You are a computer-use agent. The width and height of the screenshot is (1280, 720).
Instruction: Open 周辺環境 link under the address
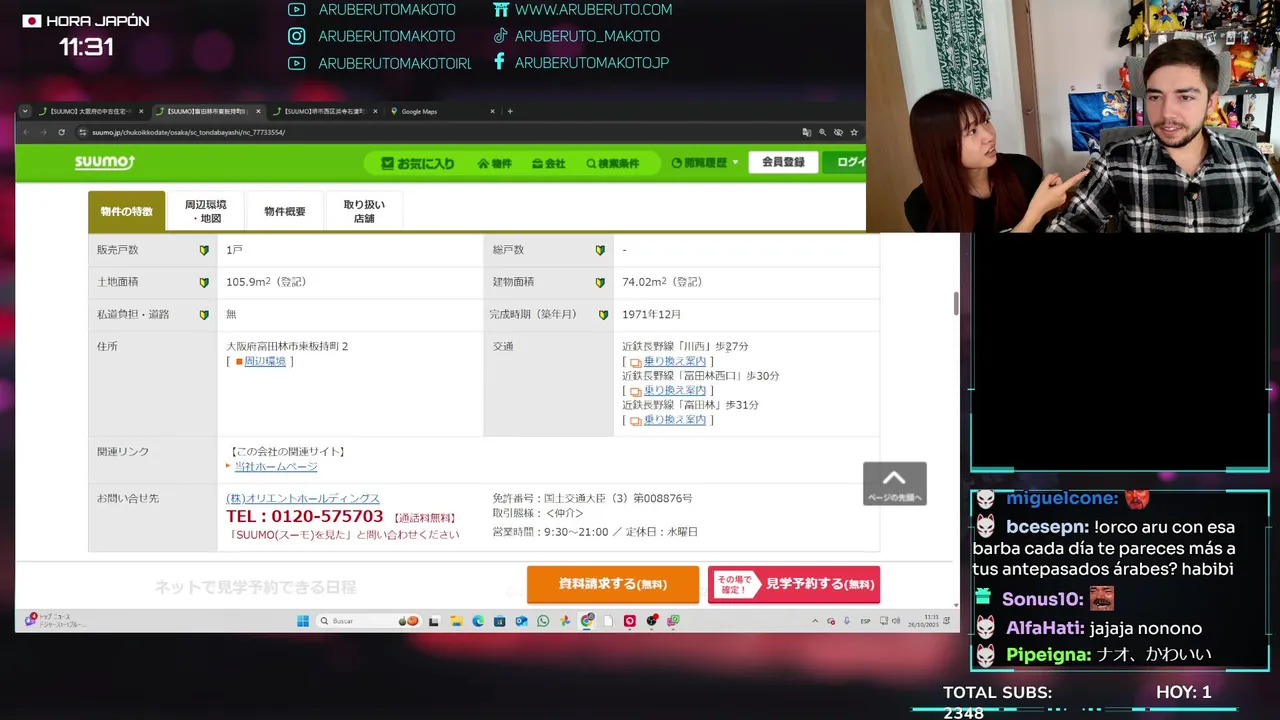(x=265, y=361)
